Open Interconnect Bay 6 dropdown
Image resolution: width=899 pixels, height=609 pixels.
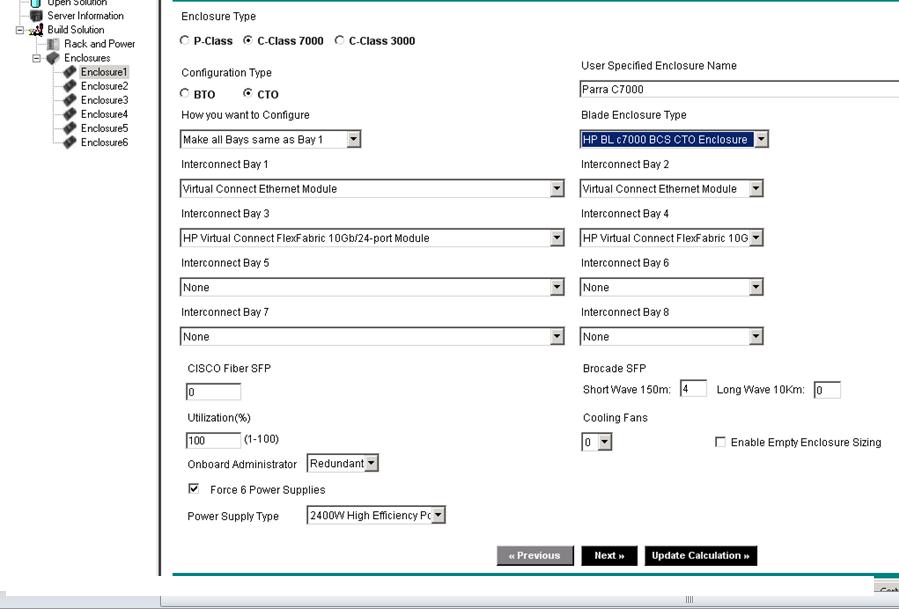pos(671,287)
